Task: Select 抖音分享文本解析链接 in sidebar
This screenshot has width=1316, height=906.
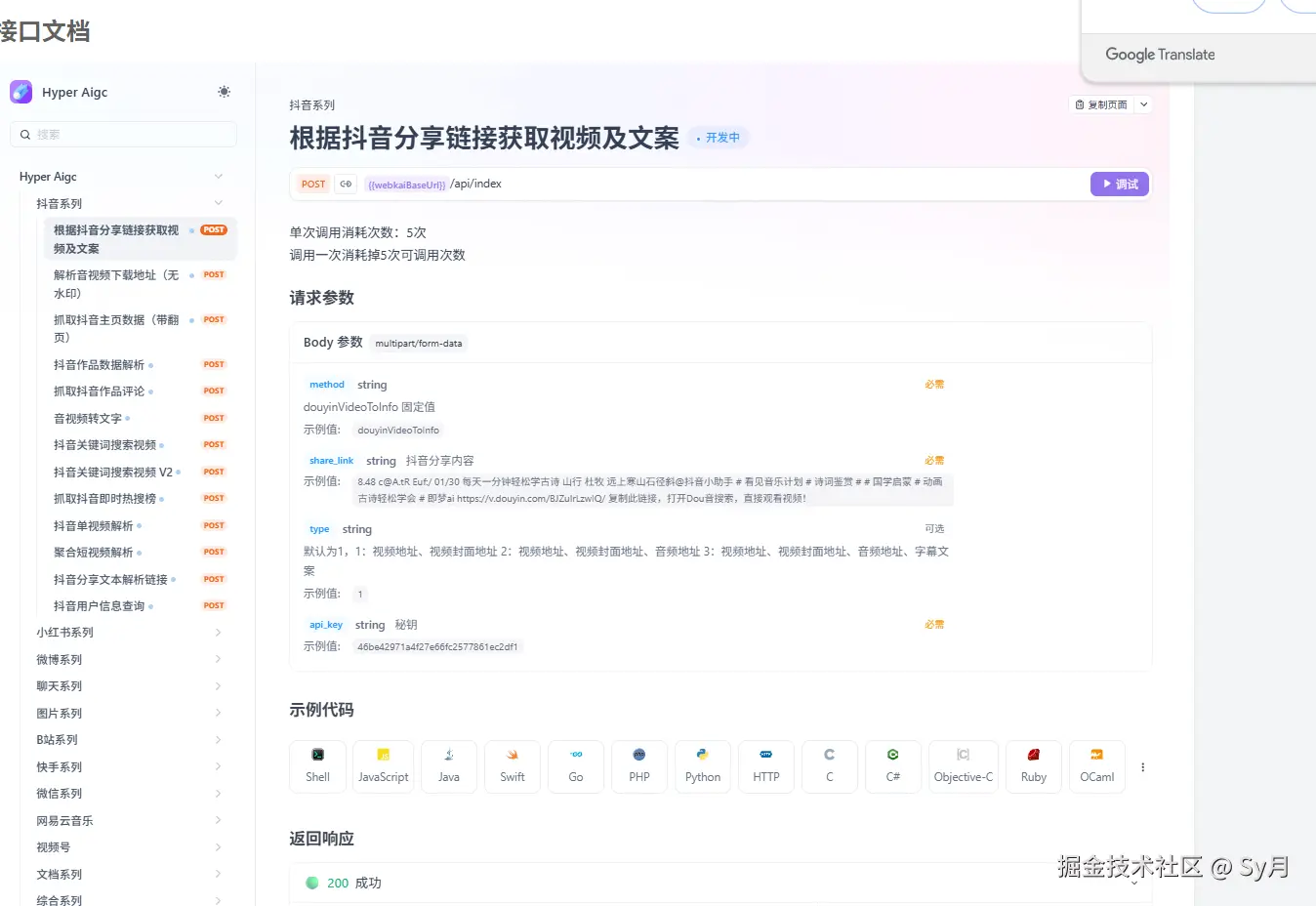Action: [140, 579]
